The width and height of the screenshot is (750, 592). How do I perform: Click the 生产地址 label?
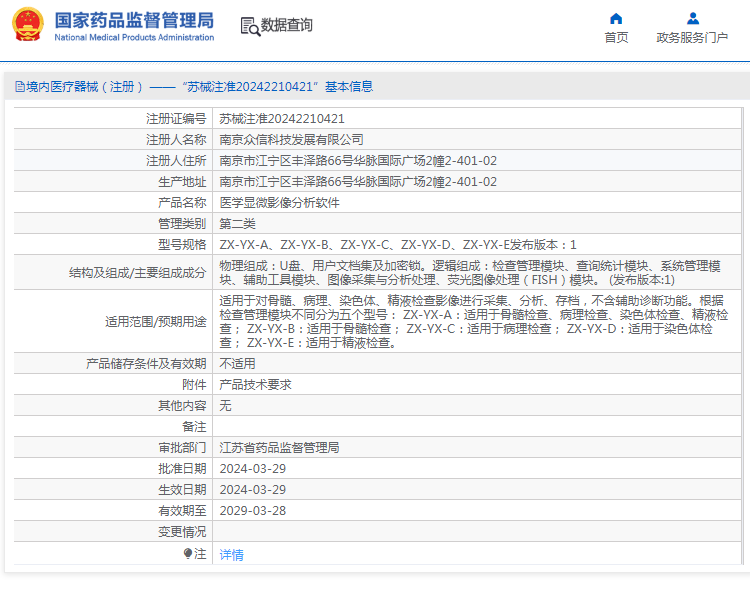click(x=182, y=182)
